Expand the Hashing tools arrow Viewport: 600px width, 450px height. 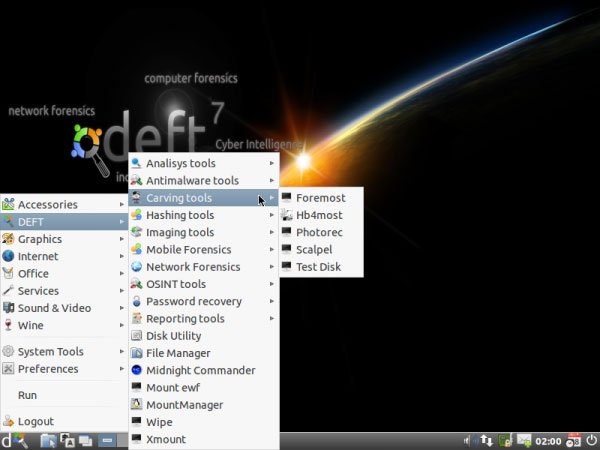[272, 215]
